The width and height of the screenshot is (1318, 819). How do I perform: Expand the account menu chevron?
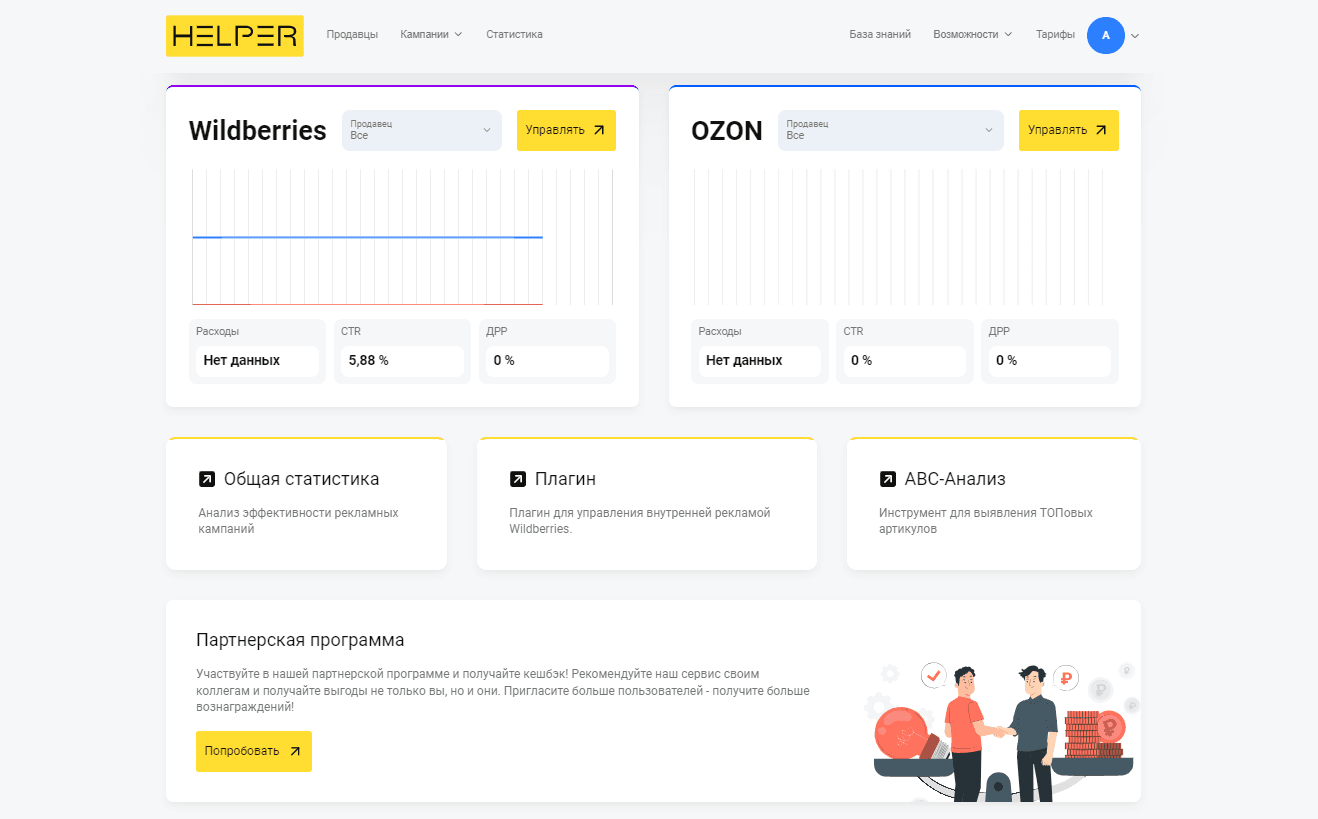(x=1135, y=36)
